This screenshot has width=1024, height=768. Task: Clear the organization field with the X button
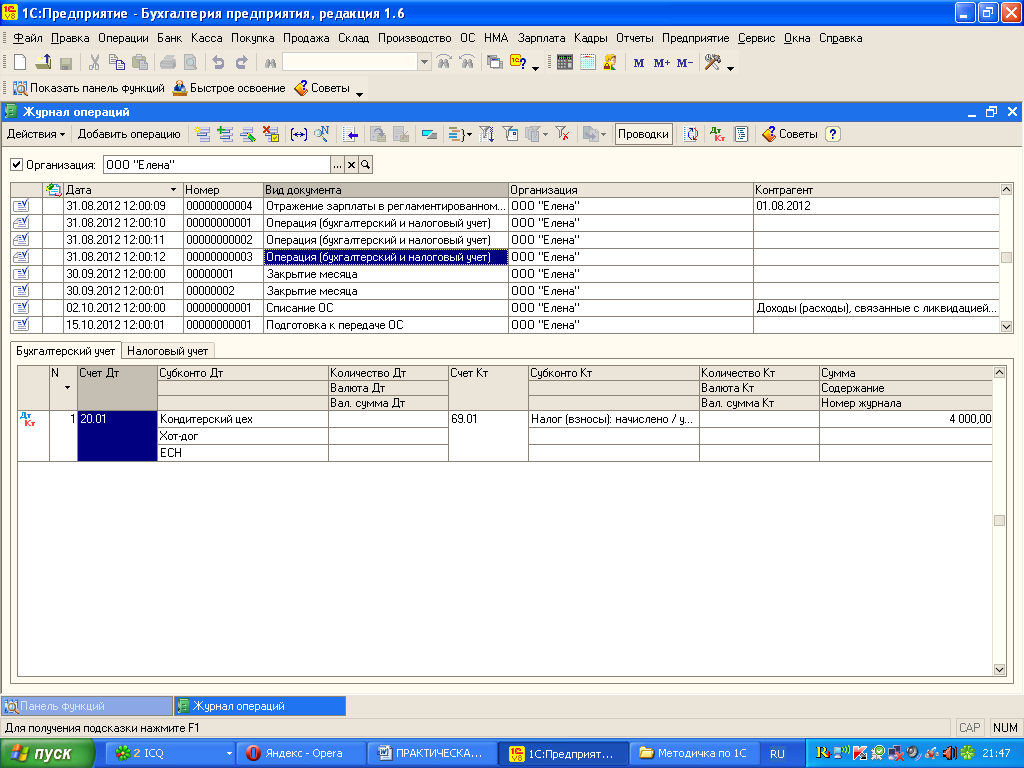coord(351,165)
